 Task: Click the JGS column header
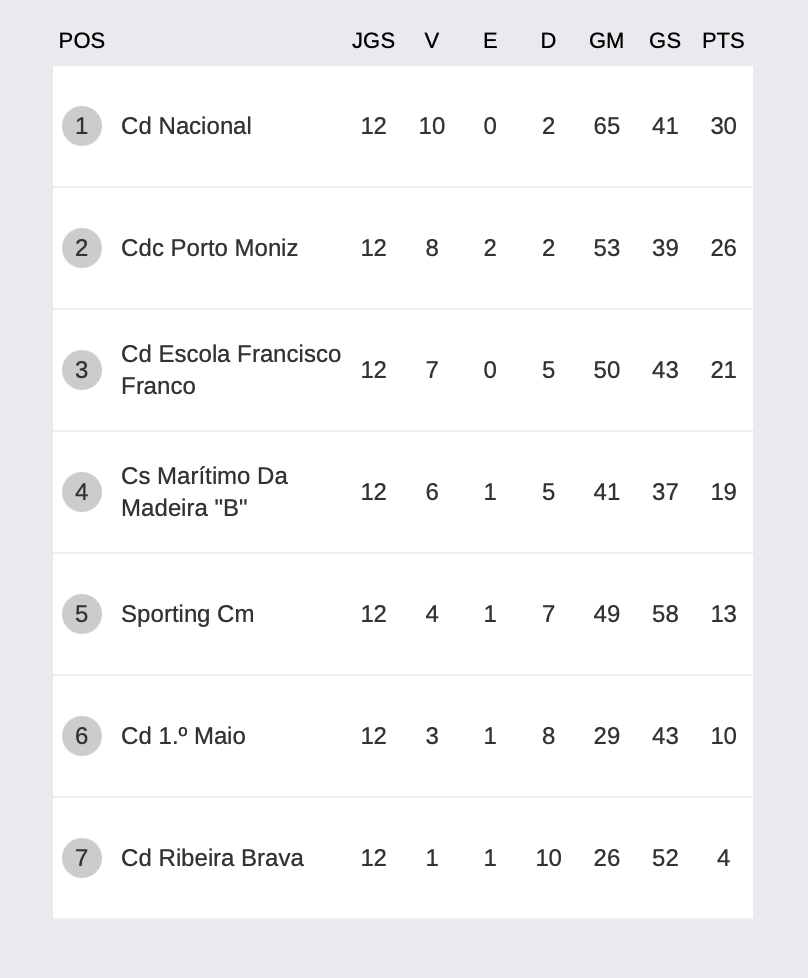(373, 41)
